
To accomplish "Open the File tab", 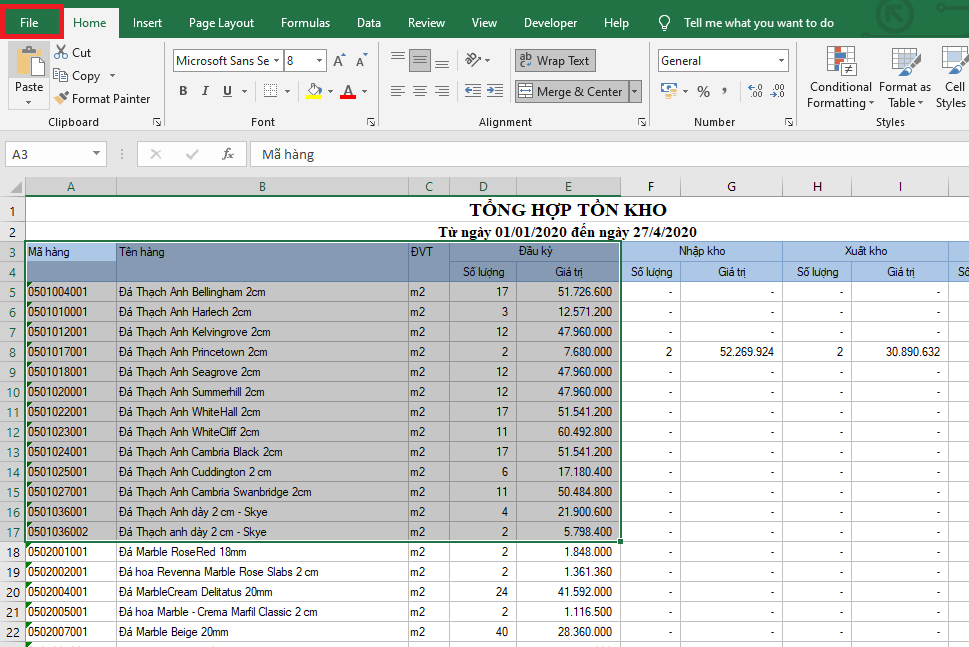I will click(30, 22).
